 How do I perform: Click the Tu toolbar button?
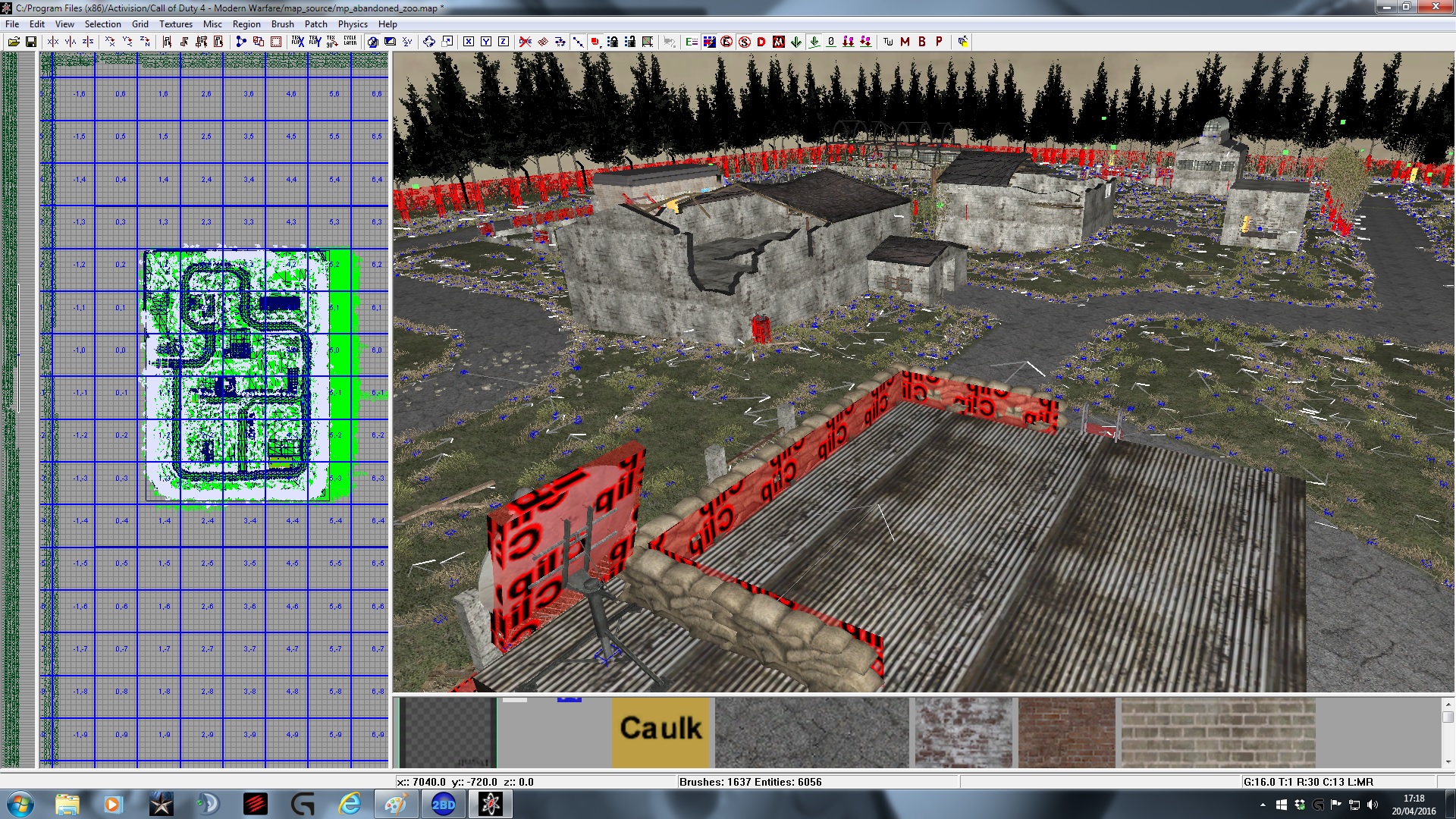(x=888, y=42)
